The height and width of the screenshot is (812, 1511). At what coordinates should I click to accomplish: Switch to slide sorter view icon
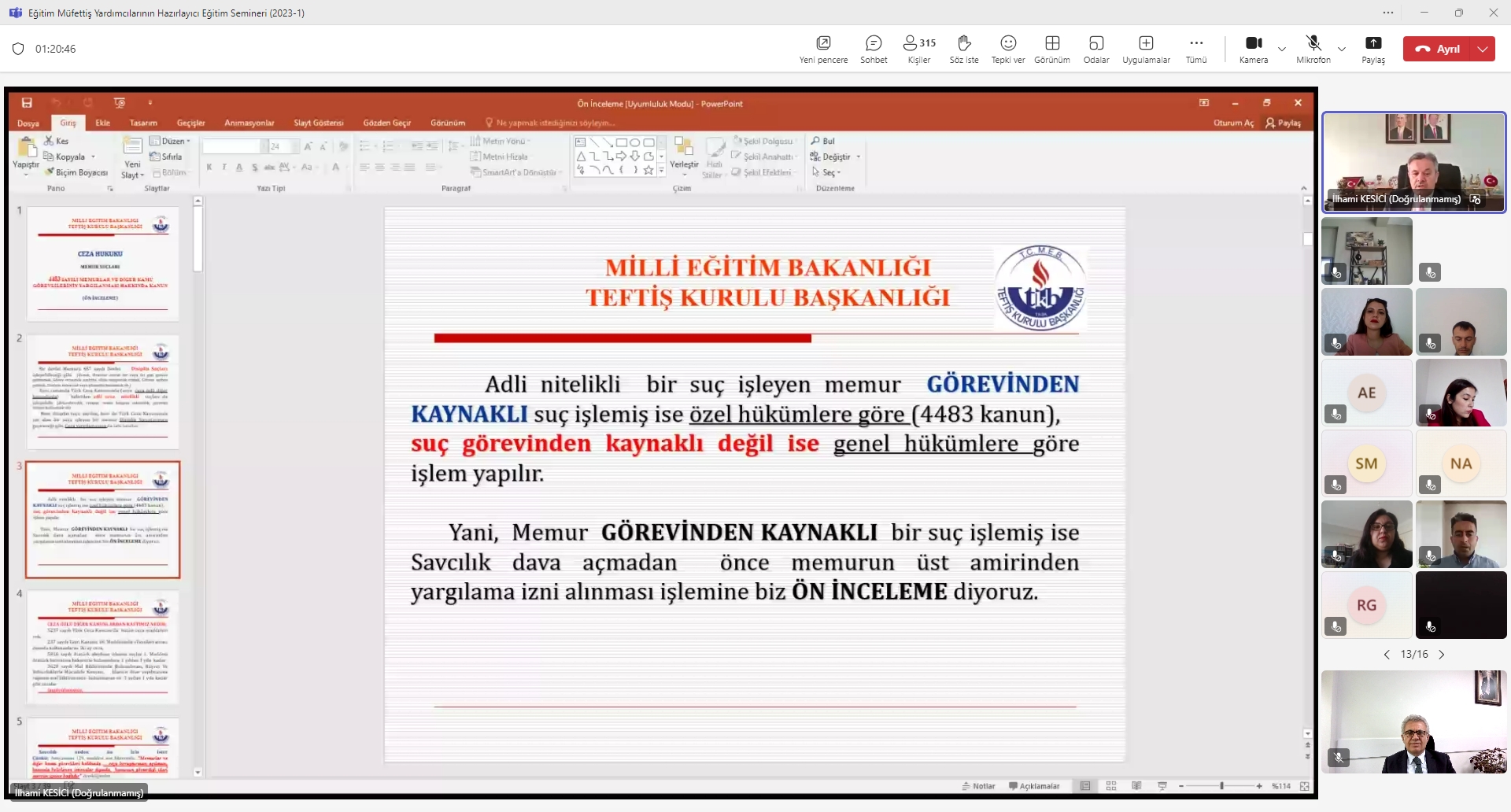click(1111, 786)
